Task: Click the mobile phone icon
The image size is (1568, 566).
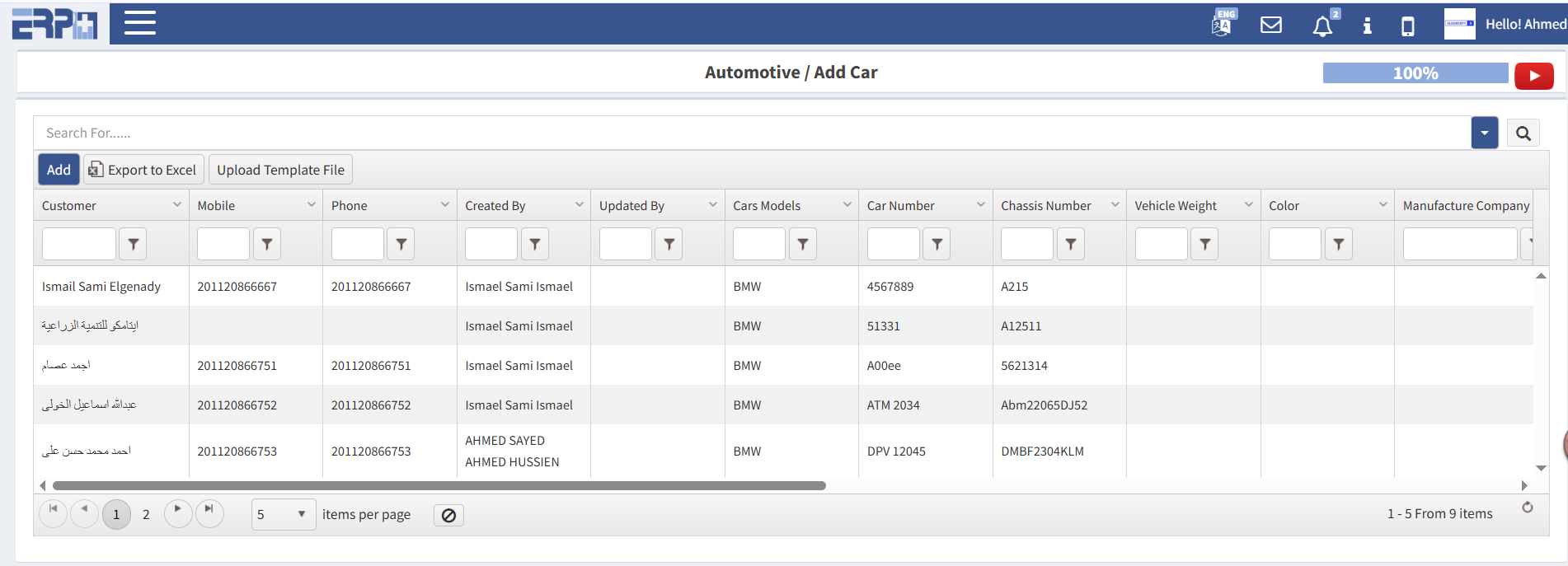Action: (x=1408, y=26)
